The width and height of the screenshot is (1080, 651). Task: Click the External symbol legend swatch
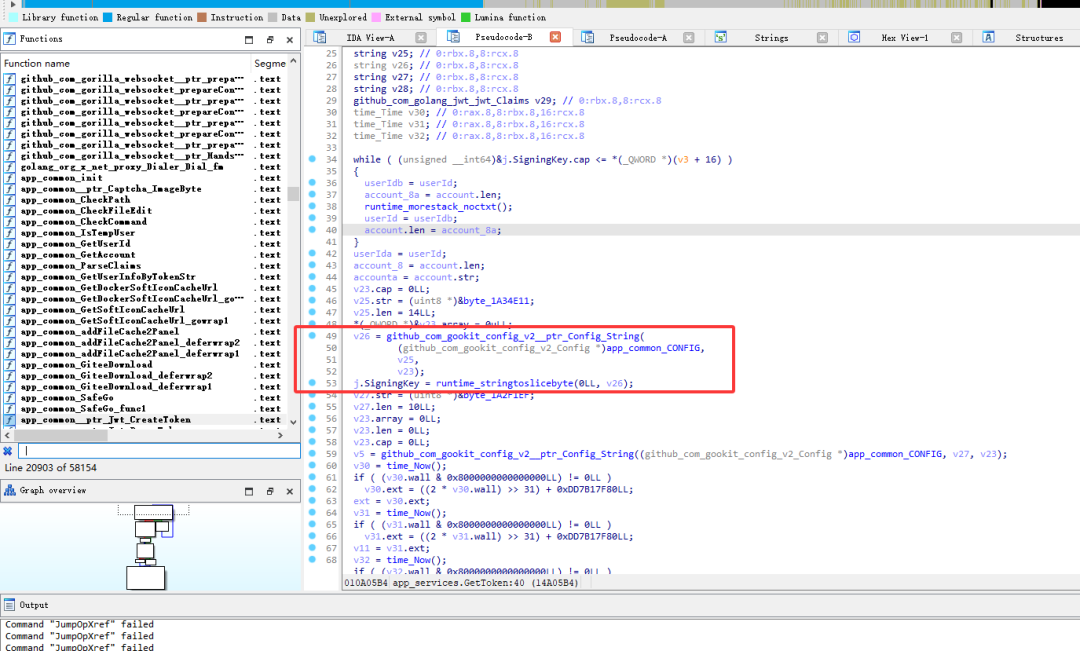coord(376,17)
